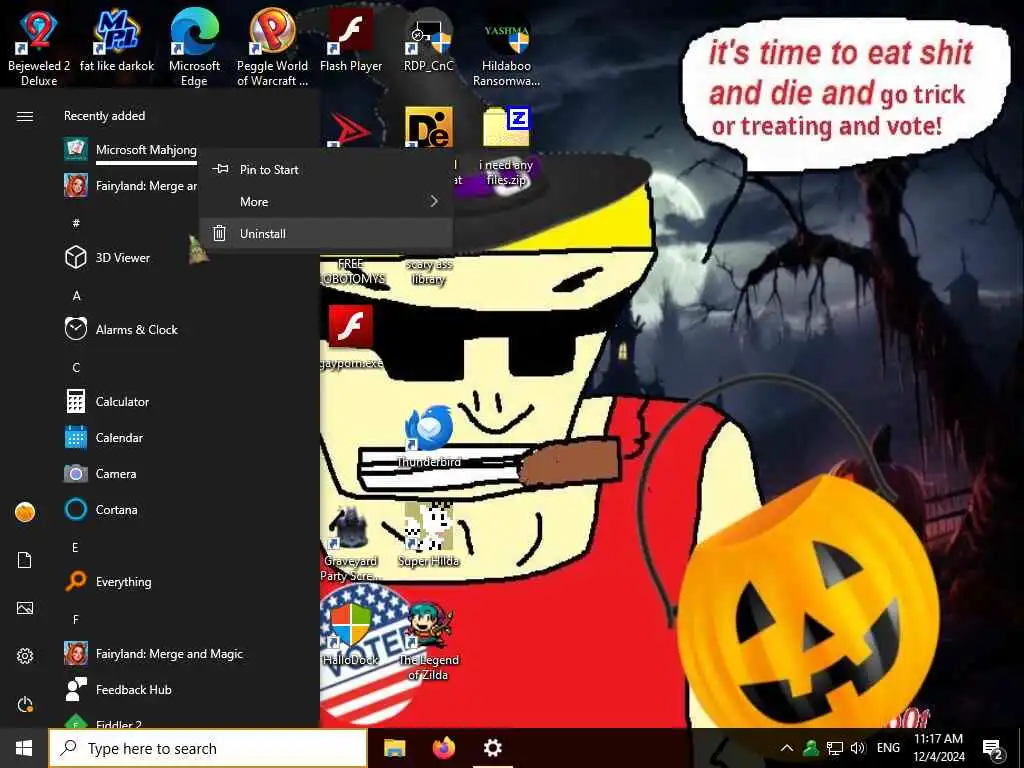Image resolution: width=1024 pixels, height=768 pixels.
Task: Open the Flash Player desktop shortcut
Action: 351,40
